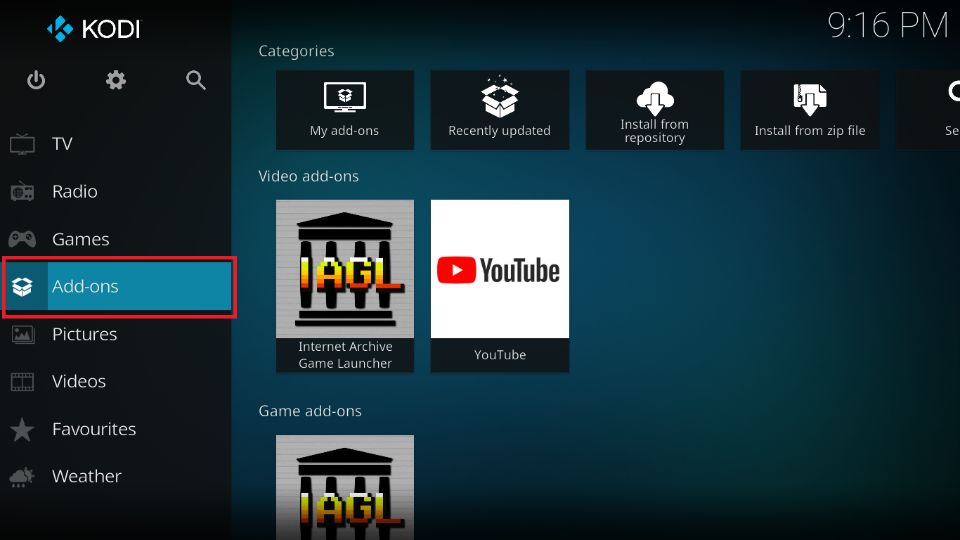Screen dimensions: 960x540
Task: Click the Videos filmstrip icon
Action: tap(23, 381)
